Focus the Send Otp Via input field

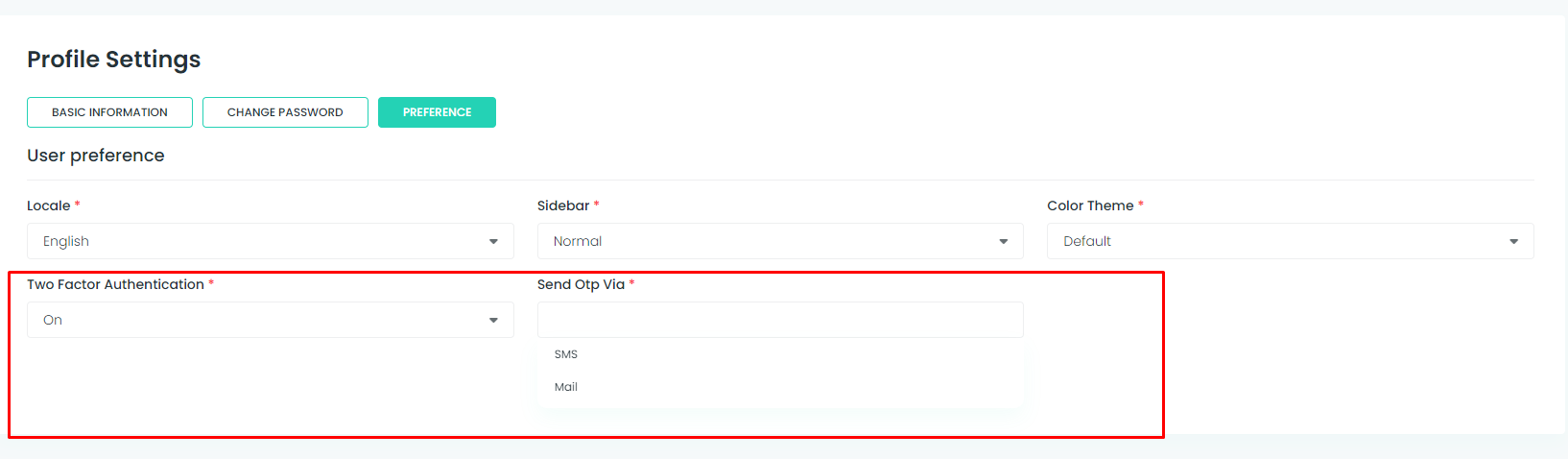click(780, 320)
